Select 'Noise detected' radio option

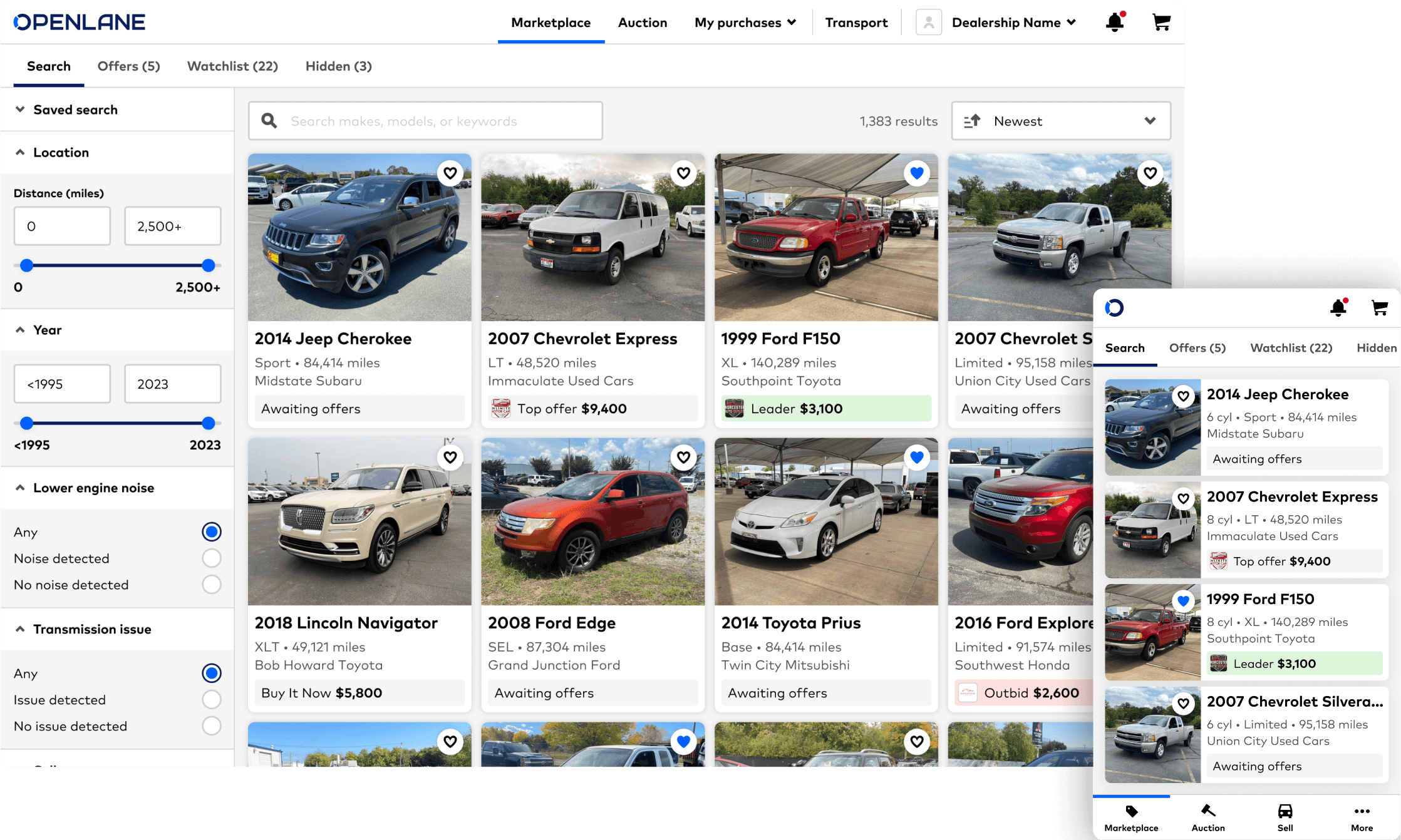point(211,558)
